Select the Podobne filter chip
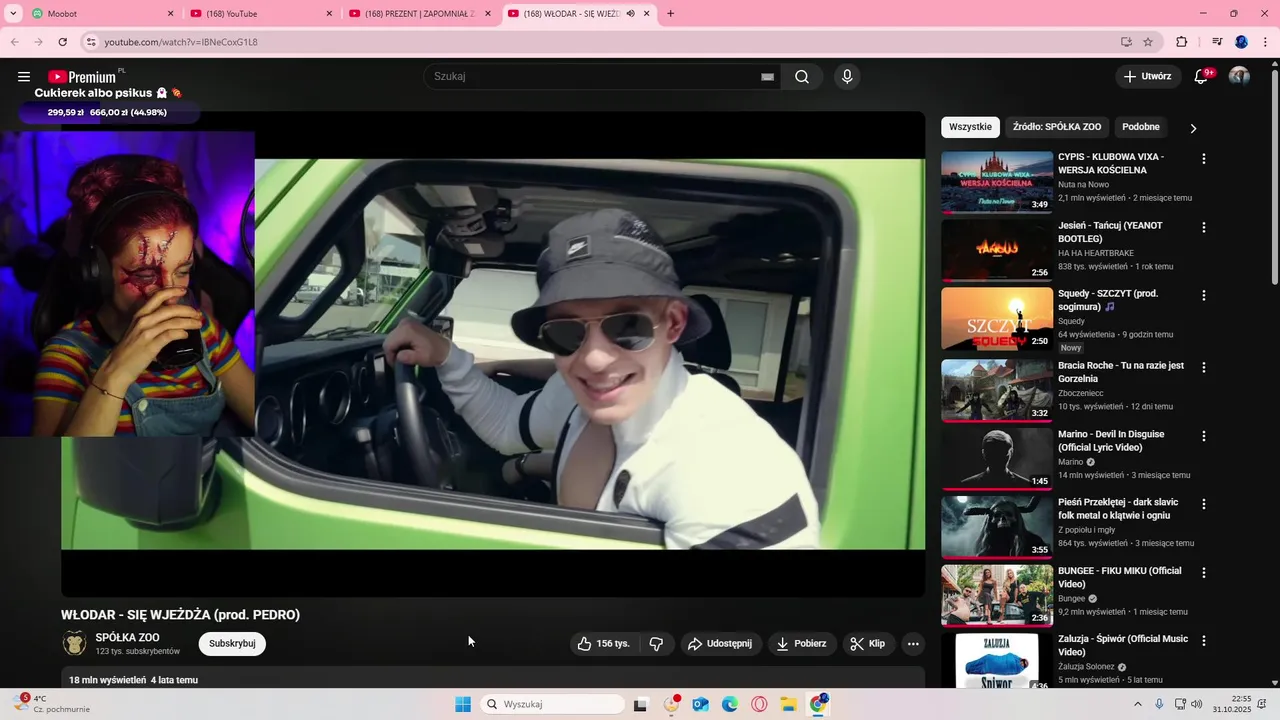Image resolution: width=1280 pixels, height=720 pixels. 1141,127
